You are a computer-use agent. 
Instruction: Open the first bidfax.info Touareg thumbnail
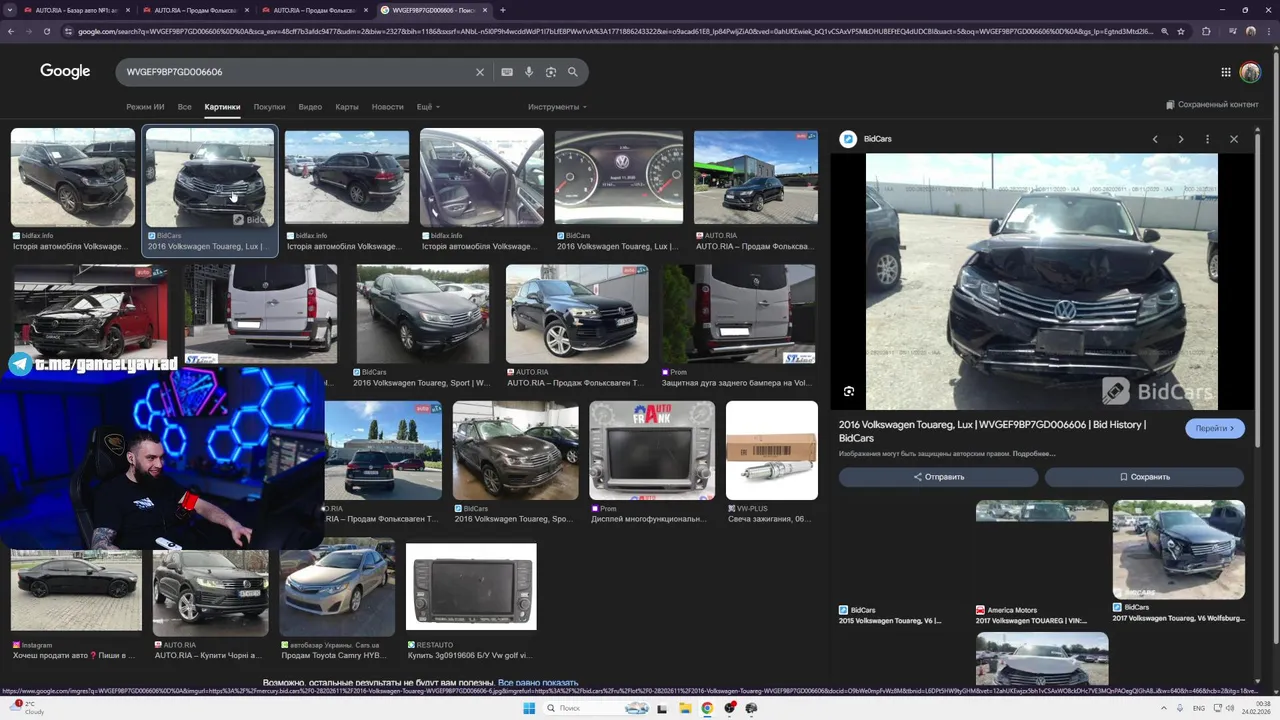click(73, 177)
